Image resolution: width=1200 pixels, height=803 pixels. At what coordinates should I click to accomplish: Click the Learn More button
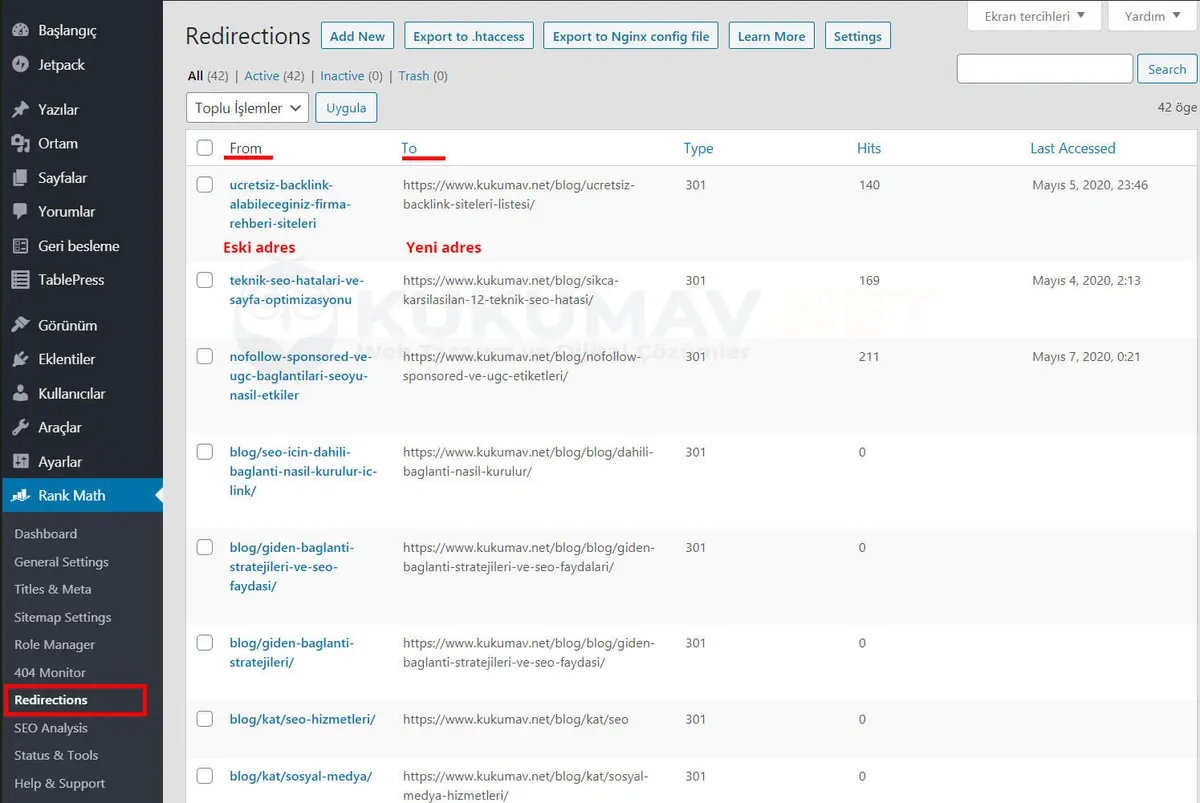(x=771, y=36)
